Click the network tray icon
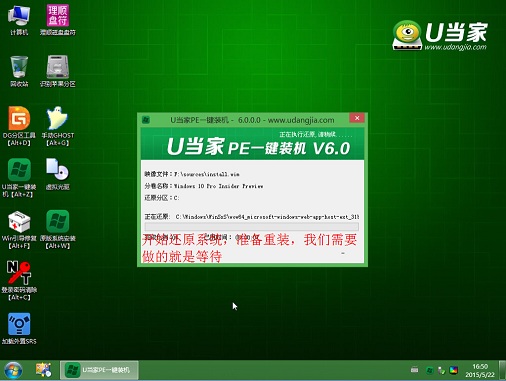 [442, 370]
